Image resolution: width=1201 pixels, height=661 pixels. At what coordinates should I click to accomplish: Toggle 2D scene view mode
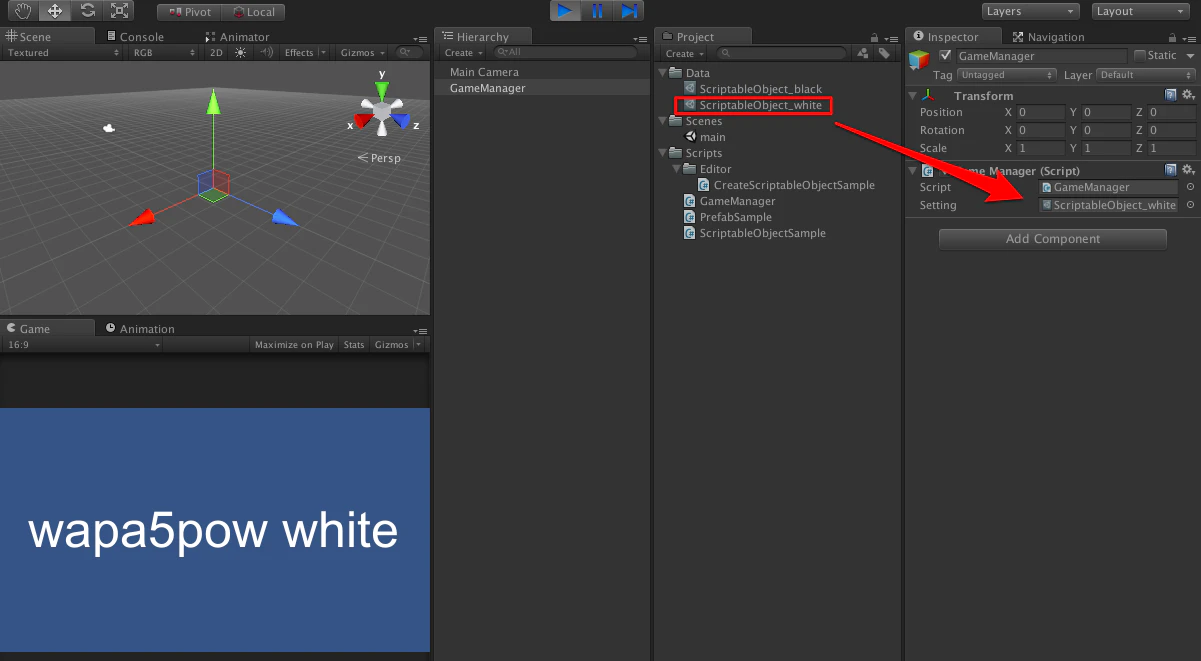tap(216, 52)
